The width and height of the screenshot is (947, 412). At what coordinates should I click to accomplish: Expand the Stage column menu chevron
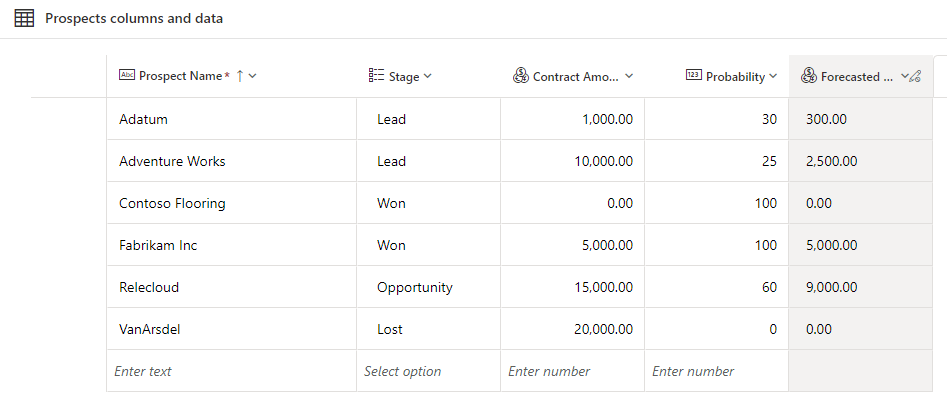coord(428,76)
